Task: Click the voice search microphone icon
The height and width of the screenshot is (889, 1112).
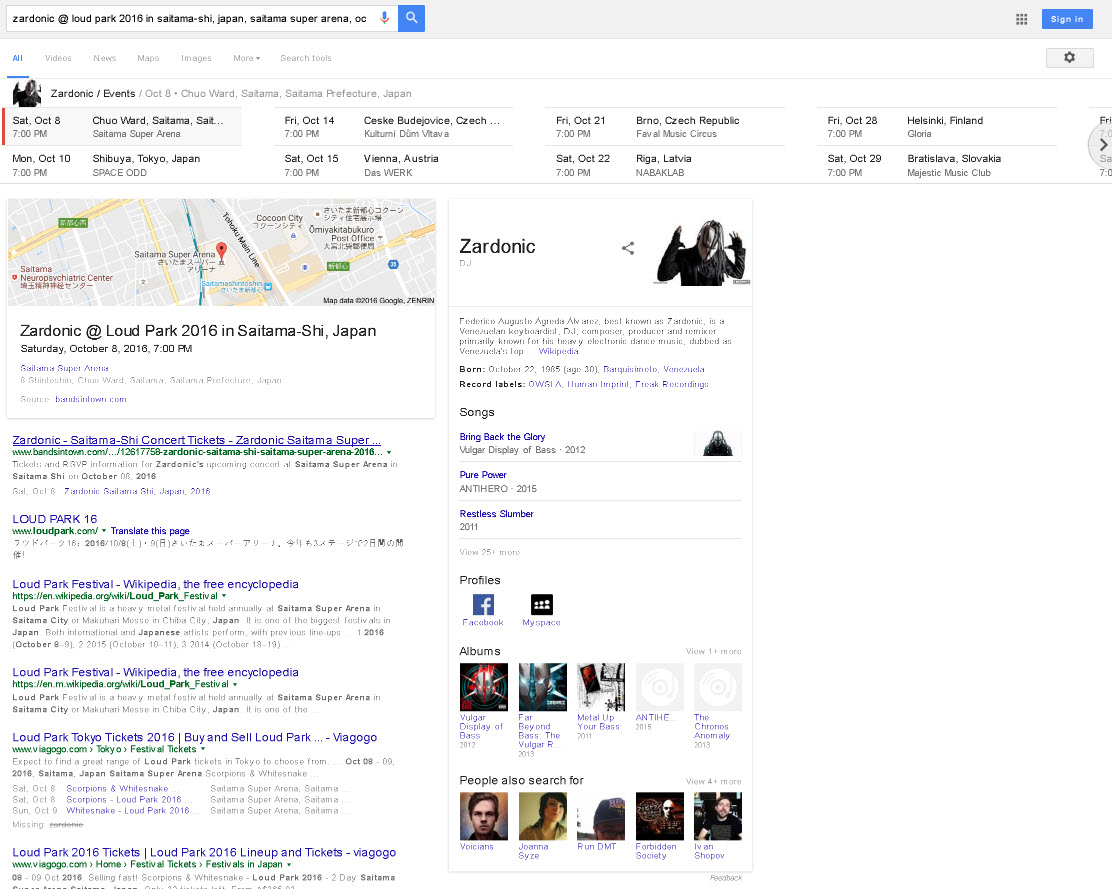Action: click(x=384, y=18)
